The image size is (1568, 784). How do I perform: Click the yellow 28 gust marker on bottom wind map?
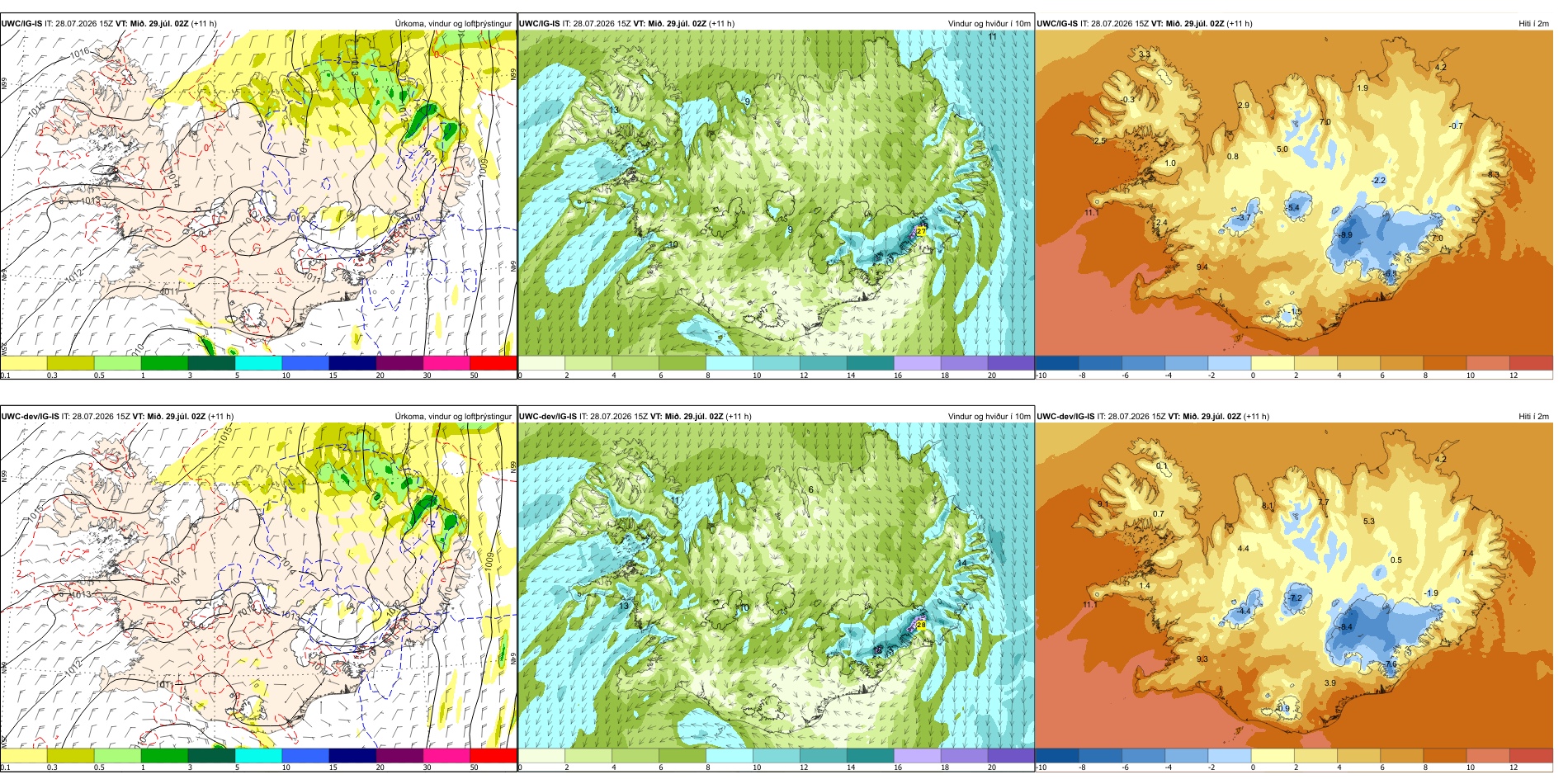(921, 626)
